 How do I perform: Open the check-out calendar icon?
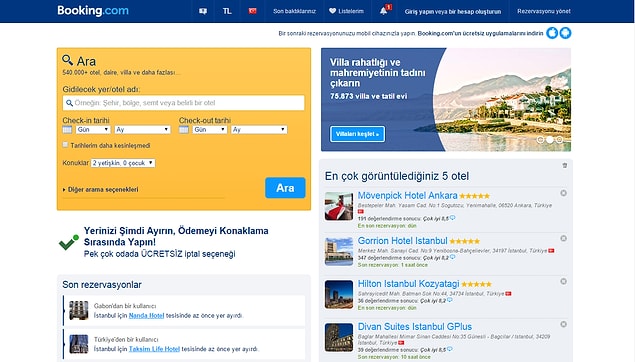(x=184, y=130)
